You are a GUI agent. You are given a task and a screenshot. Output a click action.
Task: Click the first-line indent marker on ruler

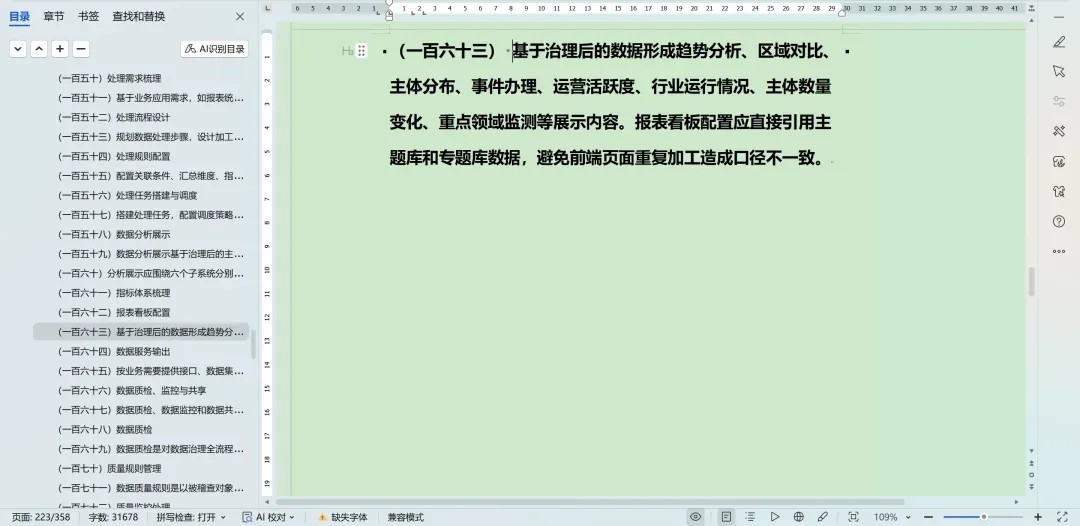[389, 3]
